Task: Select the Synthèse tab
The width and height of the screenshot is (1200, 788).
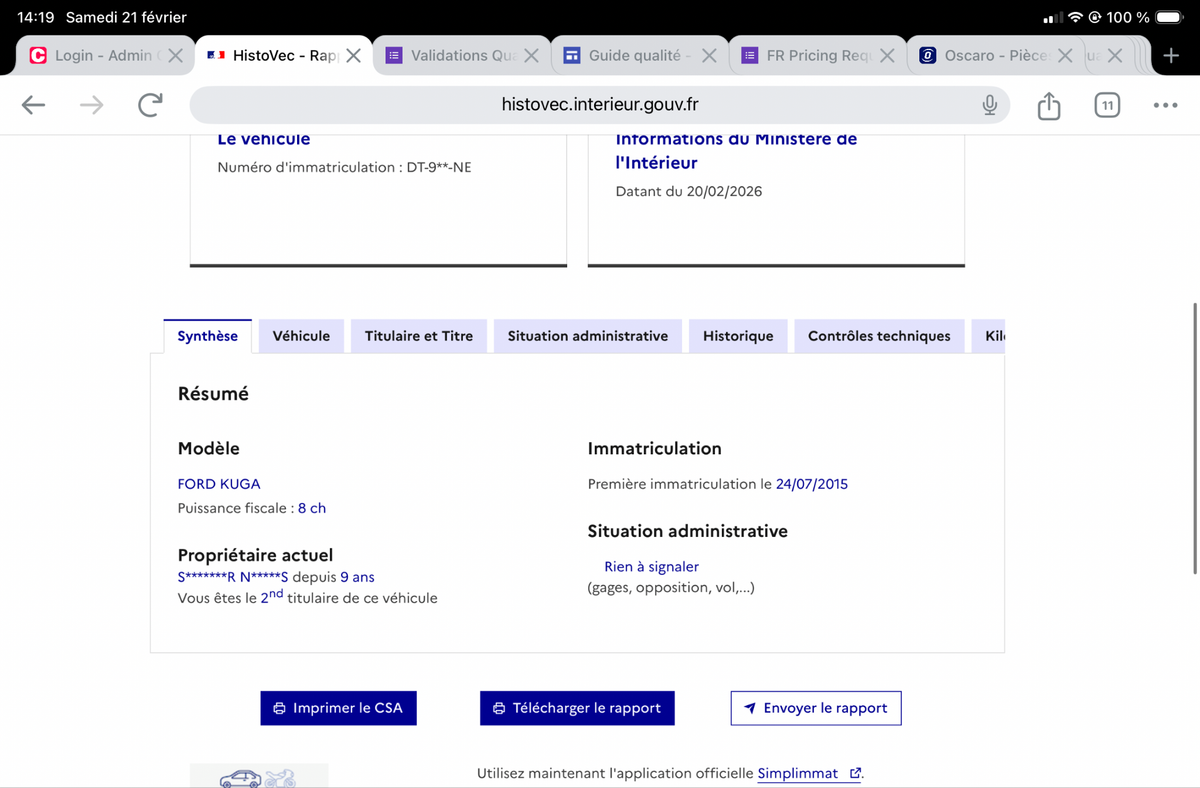Action: click(207, 336)
